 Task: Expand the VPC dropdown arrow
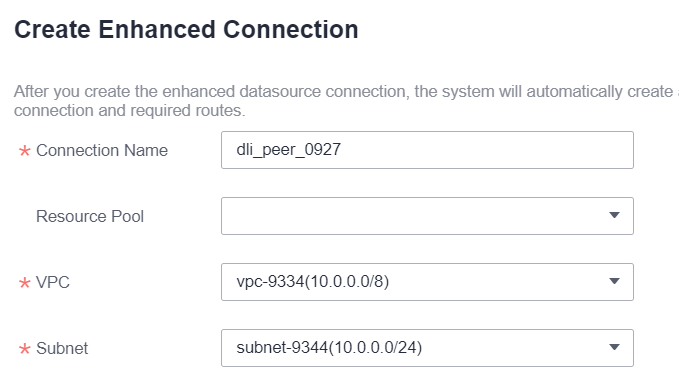point(614,281)
